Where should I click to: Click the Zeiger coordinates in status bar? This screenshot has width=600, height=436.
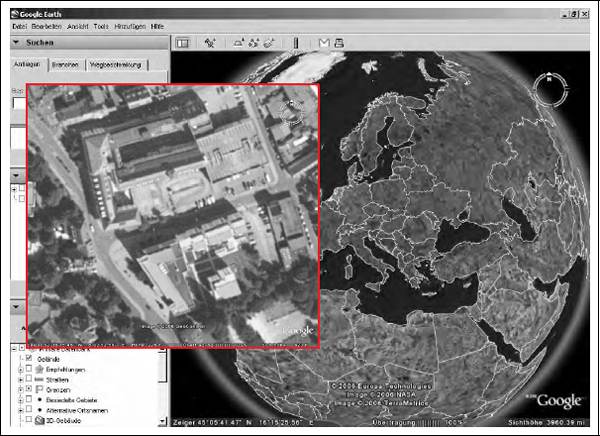[243, 422]
